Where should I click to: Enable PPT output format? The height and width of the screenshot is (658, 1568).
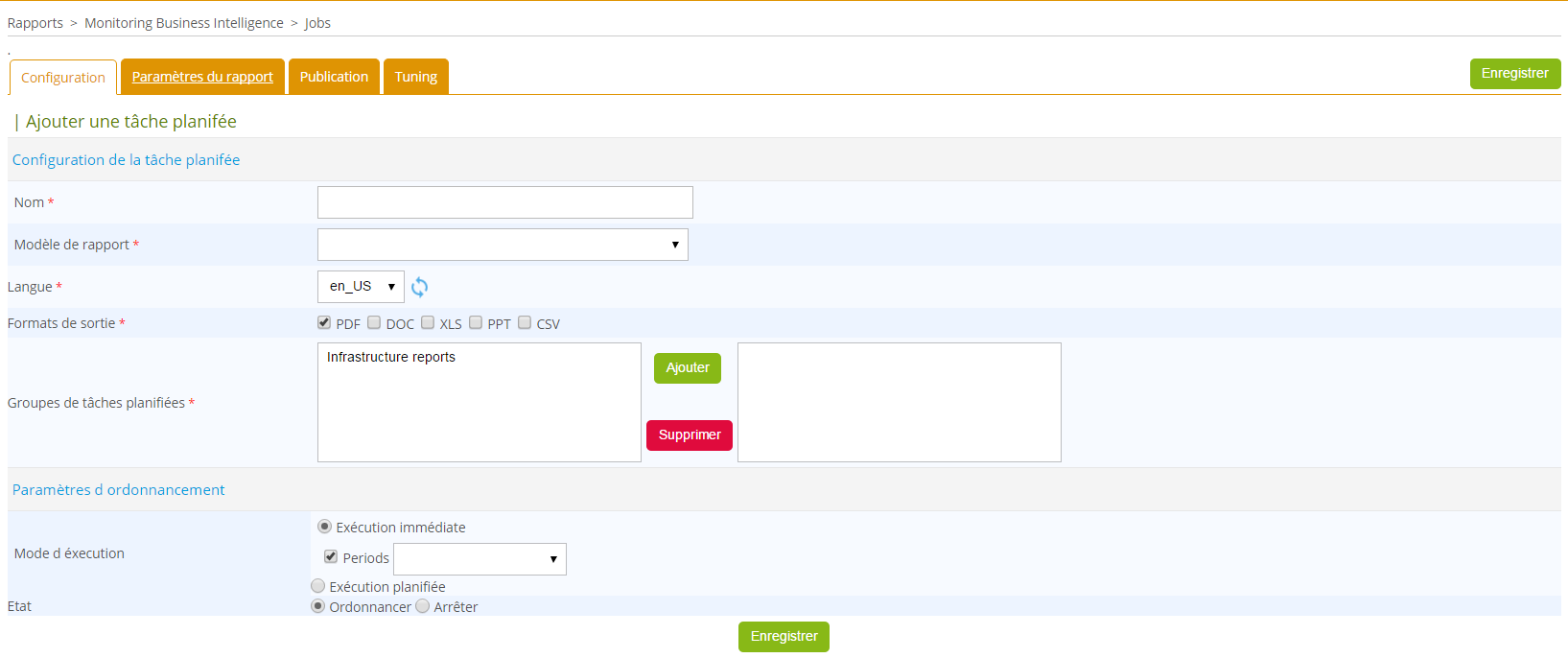(476, 323)
